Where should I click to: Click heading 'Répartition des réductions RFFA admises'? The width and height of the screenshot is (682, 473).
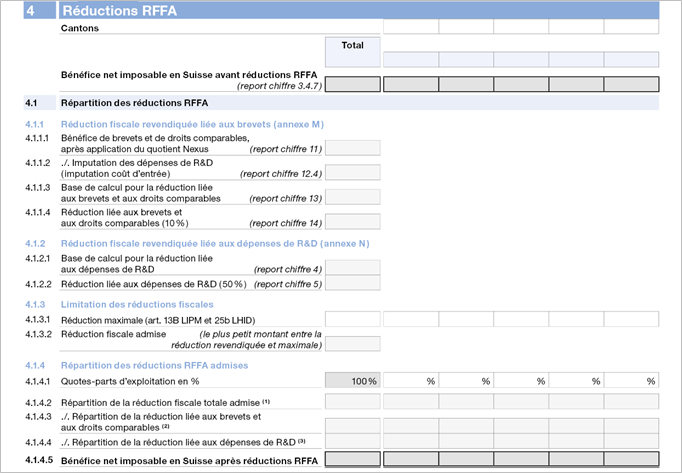(154, 366)
